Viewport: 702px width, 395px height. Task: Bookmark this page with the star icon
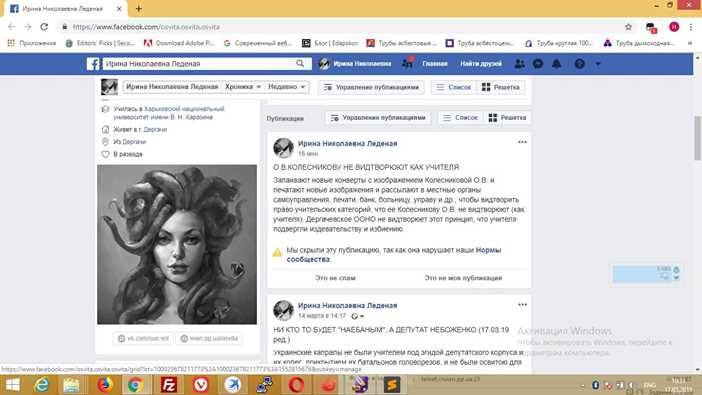coord(629,27)
